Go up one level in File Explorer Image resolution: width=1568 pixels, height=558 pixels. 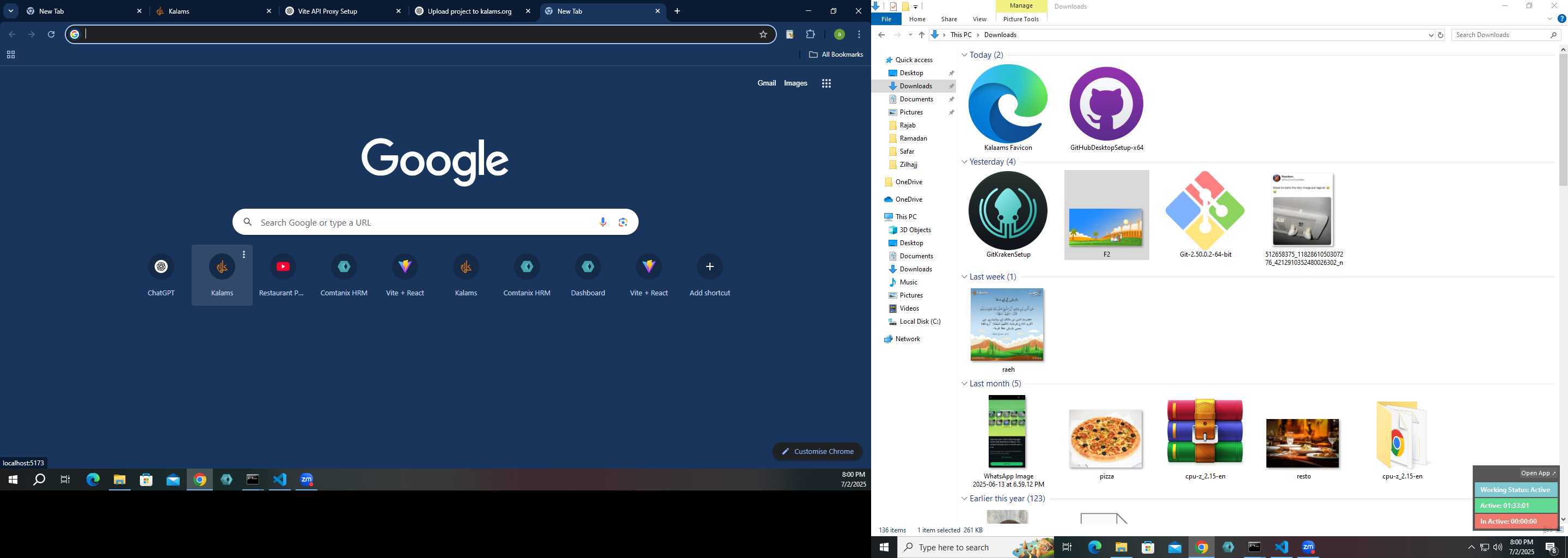tap(922, 35)
